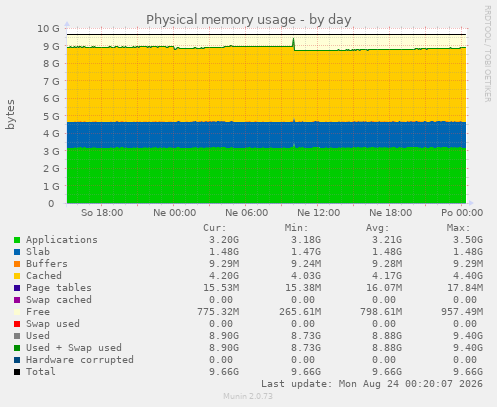
Task: Click Free max value 957.49M
Action: pyautogui.click(x=462, y=312)
